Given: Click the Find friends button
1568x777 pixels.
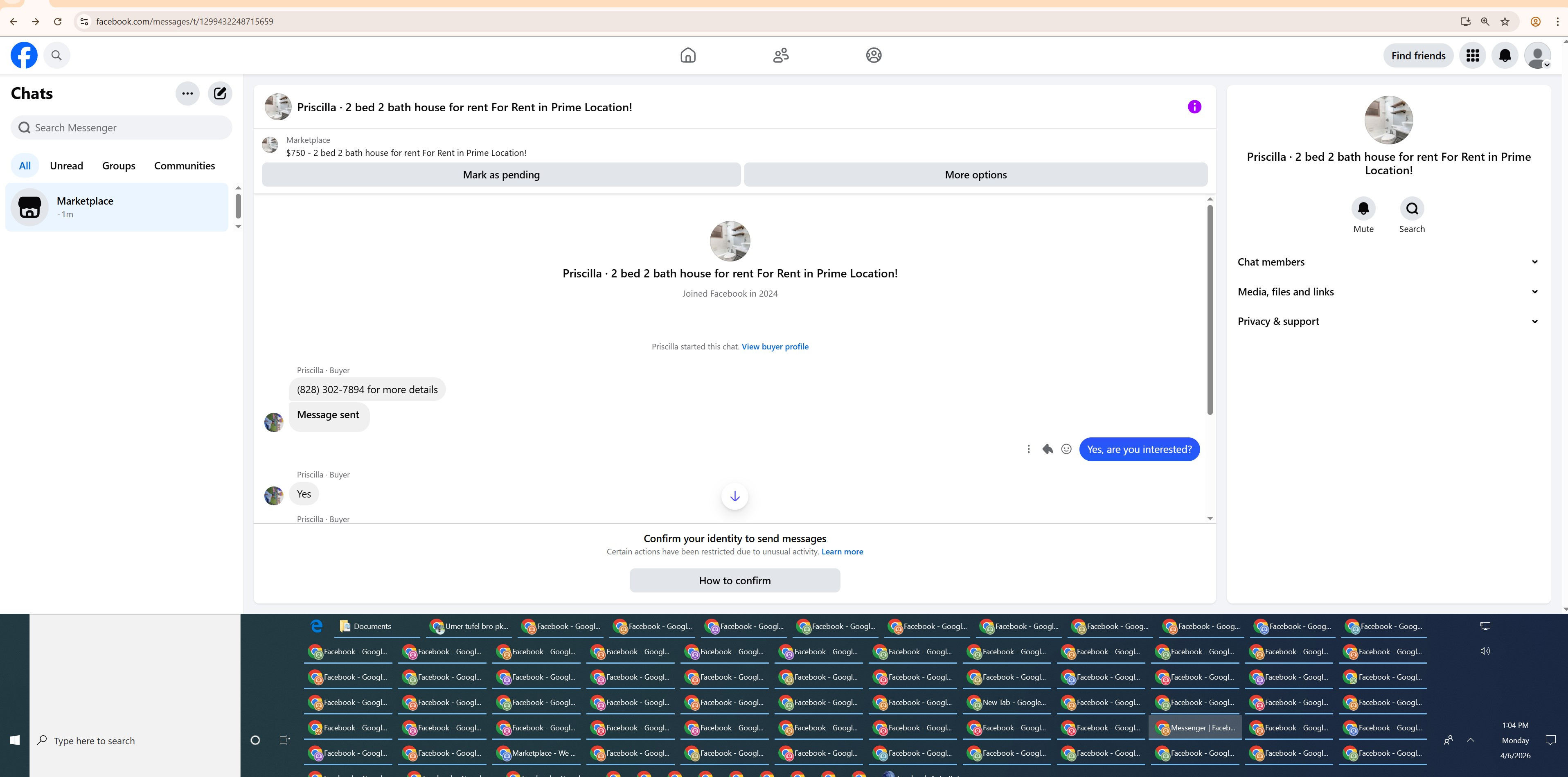Looking at the screenshot, I should [1418, 55].
